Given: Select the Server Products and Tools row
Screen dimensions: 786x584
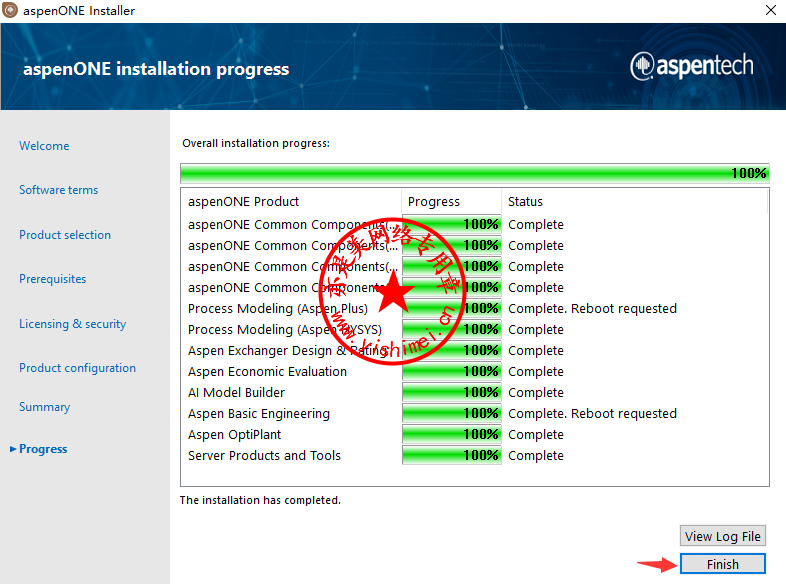Looking at the screenshot, I should (x=474, y=456).
